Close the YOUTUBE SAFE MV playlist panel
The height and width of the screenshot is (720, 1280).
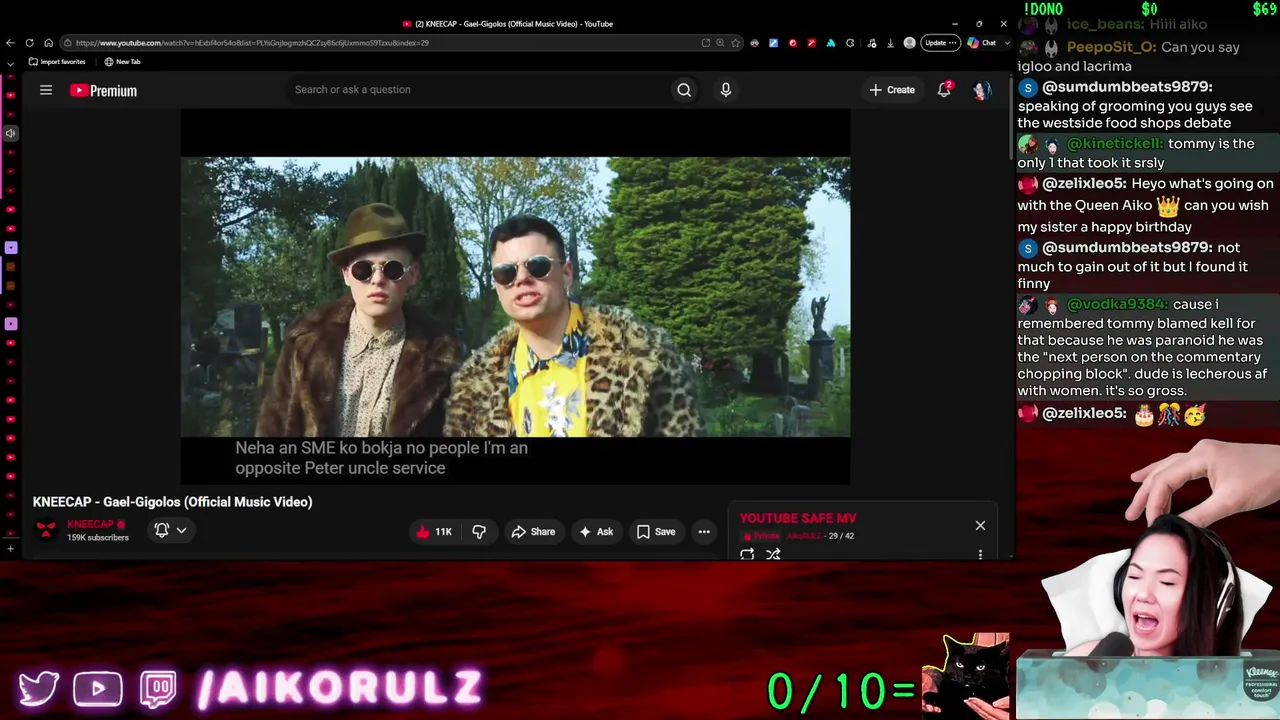click(980, 525)
